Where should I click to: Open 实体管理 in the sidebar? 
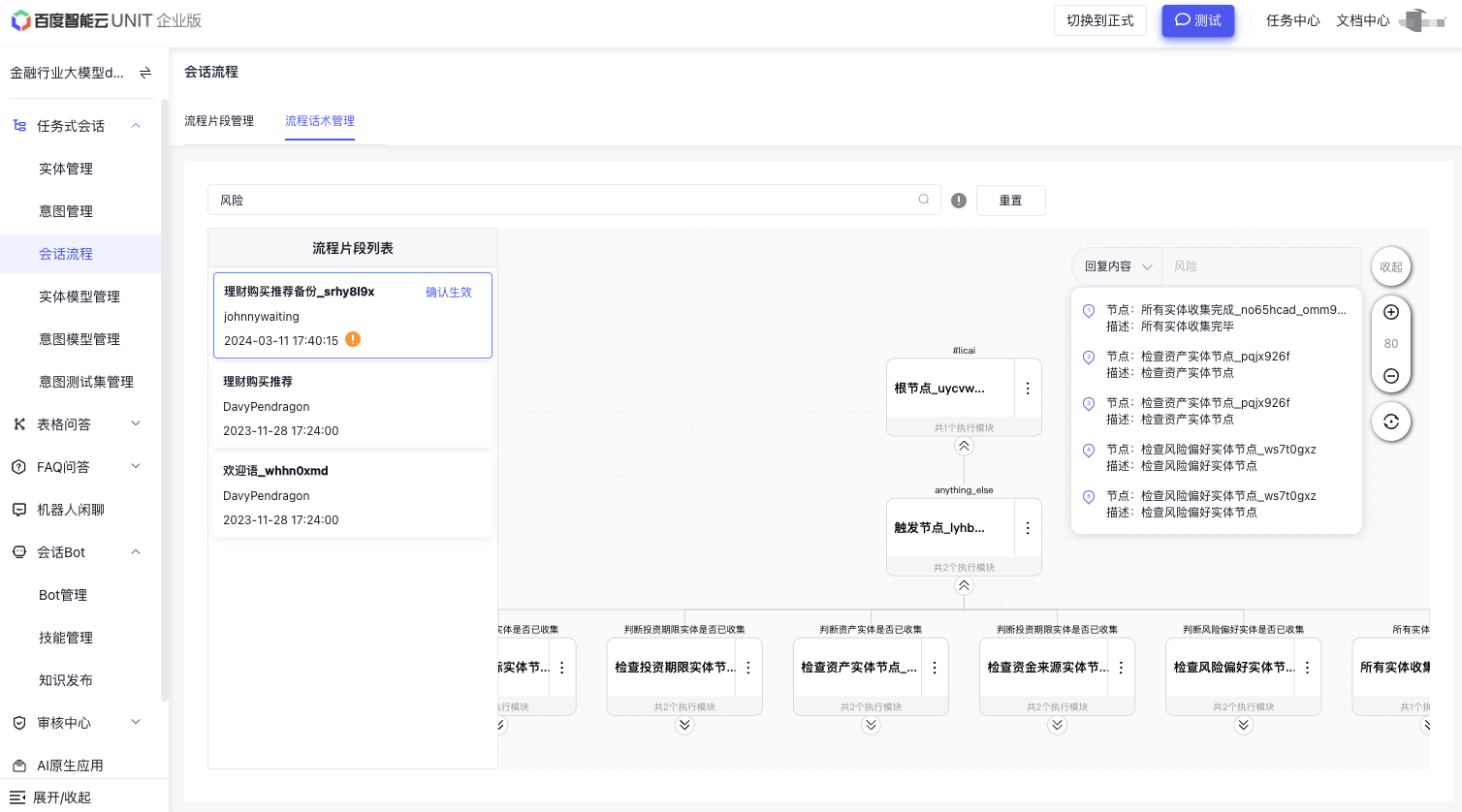(x=66, y=169)
